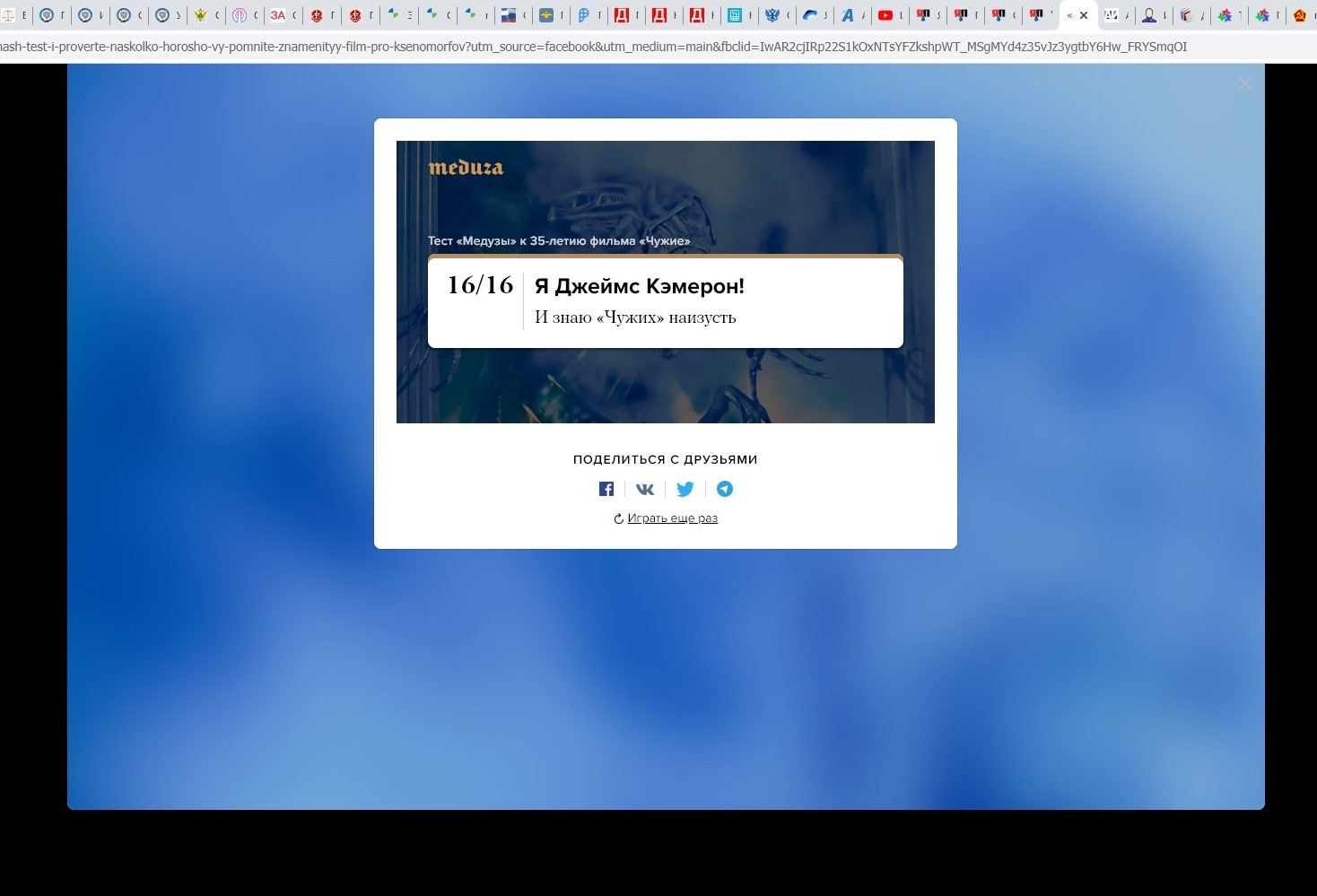Click the "Тест «Медузы» к 35-летию фильма «Чужие»" caption
Image resolution: width=1317 pixels, height=896 pixels.
[559, 240]
